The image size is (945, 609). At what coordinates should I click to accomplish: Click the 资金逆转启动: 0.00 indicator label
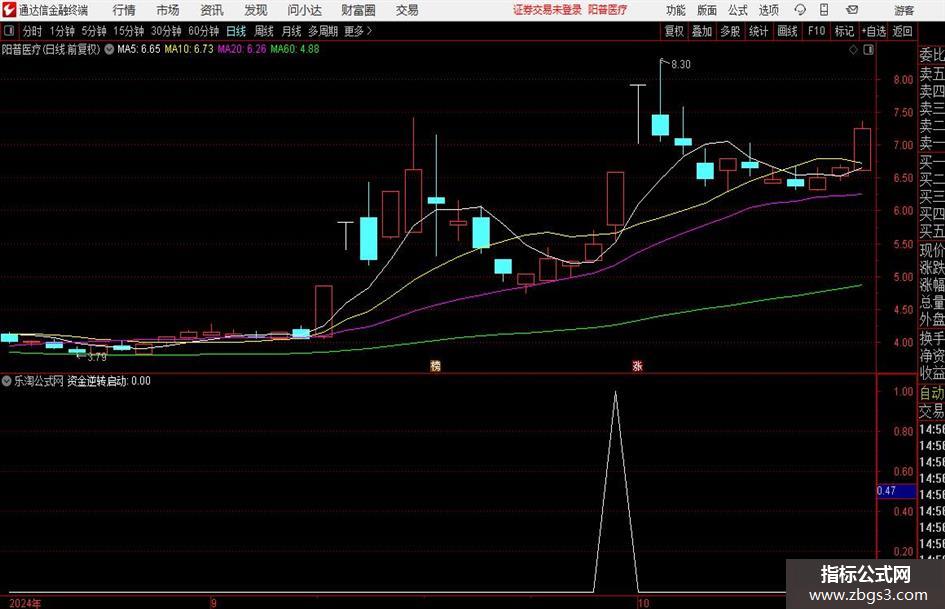point(108,381)
